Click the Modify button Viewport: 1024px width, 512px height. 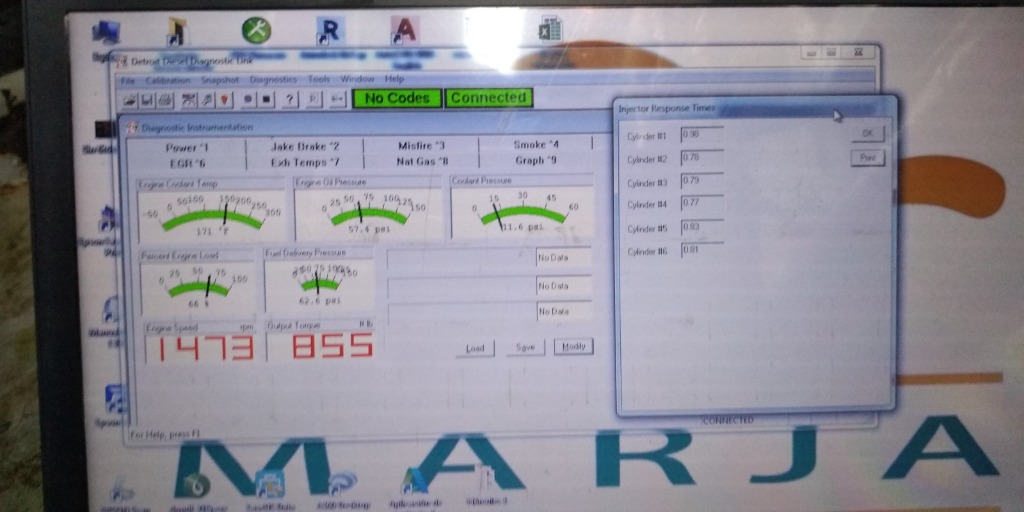[x=573, y=347]
